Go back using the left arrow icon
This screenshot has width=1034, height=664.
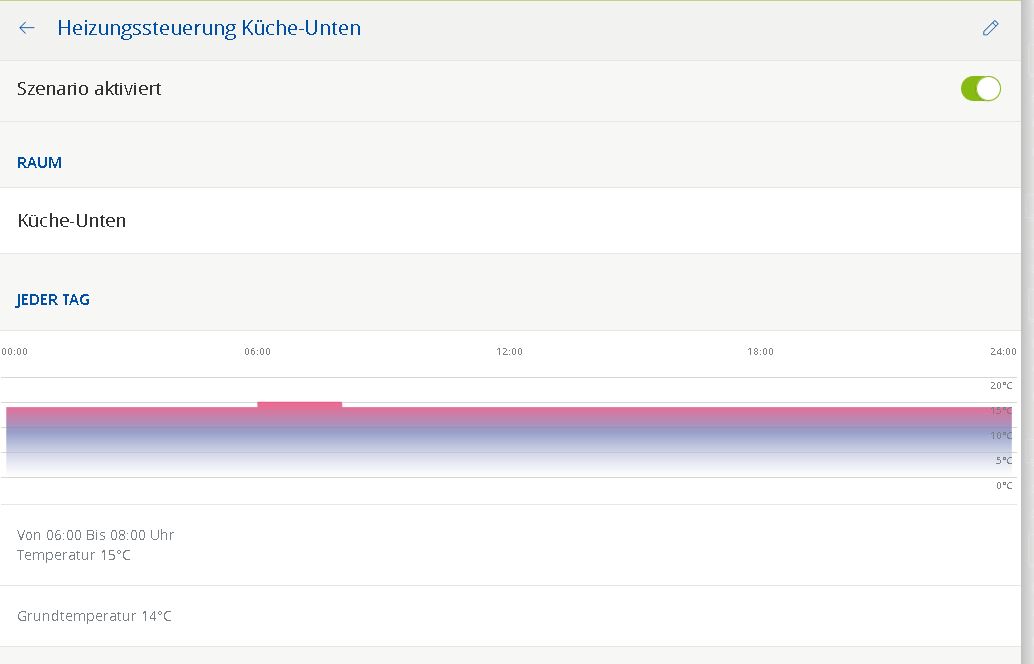tap(27, 28)
